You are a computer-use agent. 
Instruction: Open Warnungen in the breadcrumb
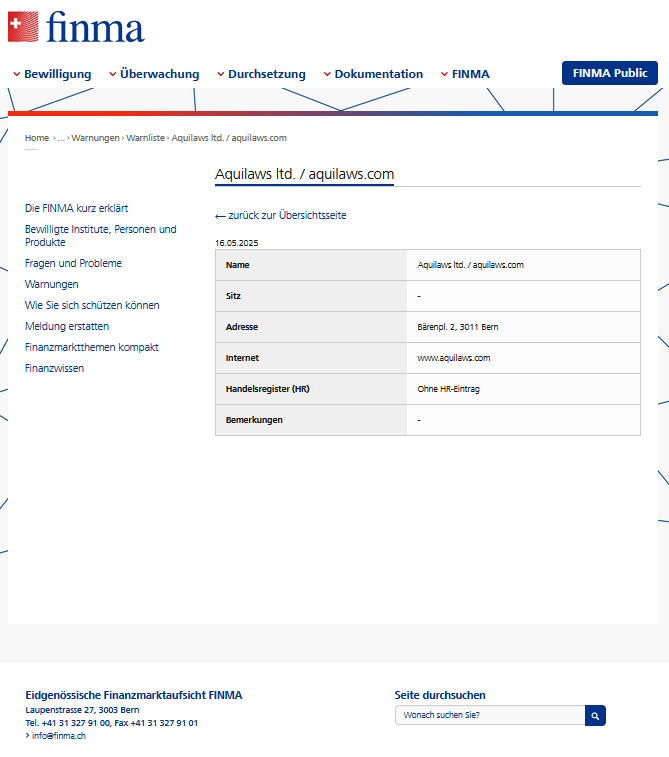point(96,138)
